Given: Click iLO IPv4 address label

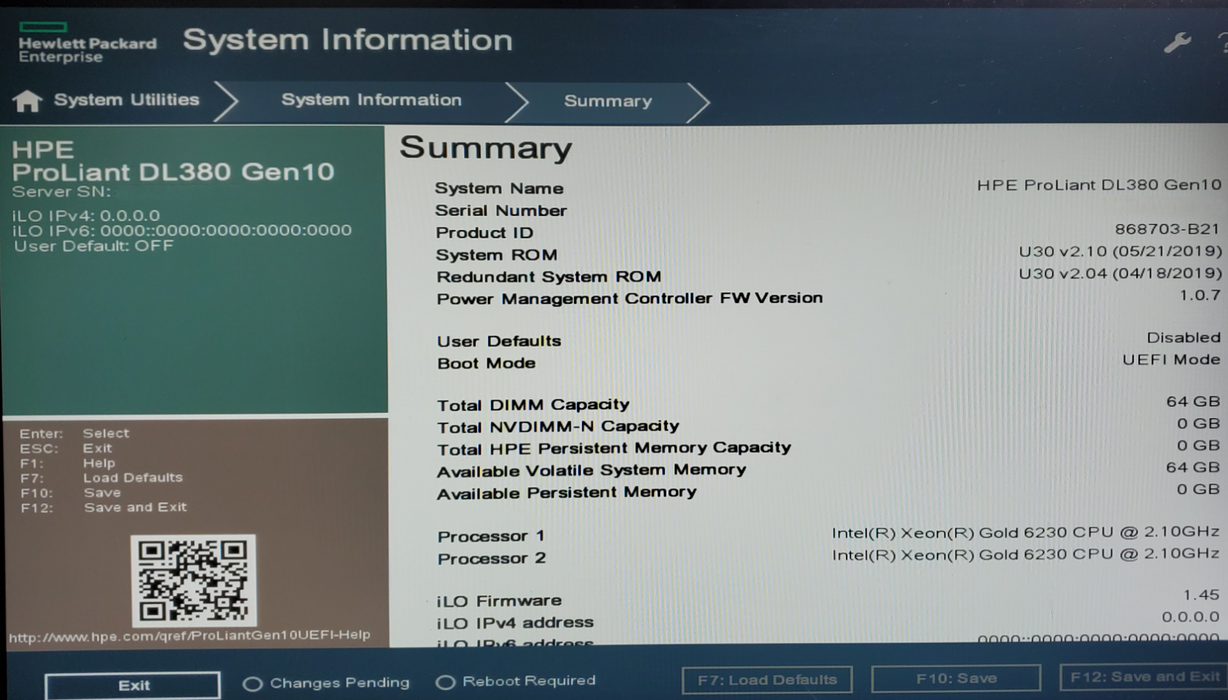Looking at the screenshot, I should click(515, 622).
